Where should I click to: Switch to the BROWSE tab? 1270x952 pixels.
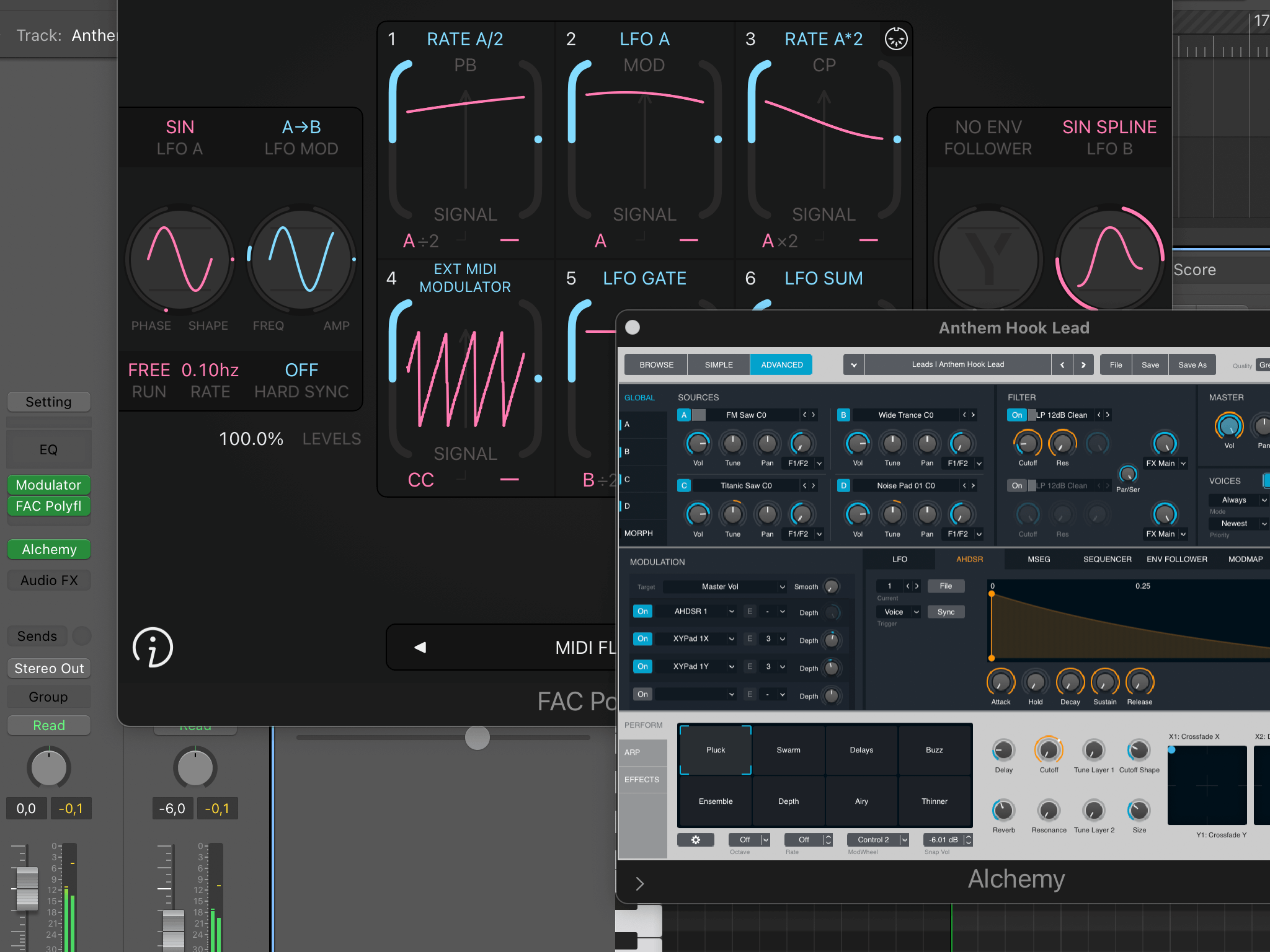pyautogui.click(x=656, y=364)
